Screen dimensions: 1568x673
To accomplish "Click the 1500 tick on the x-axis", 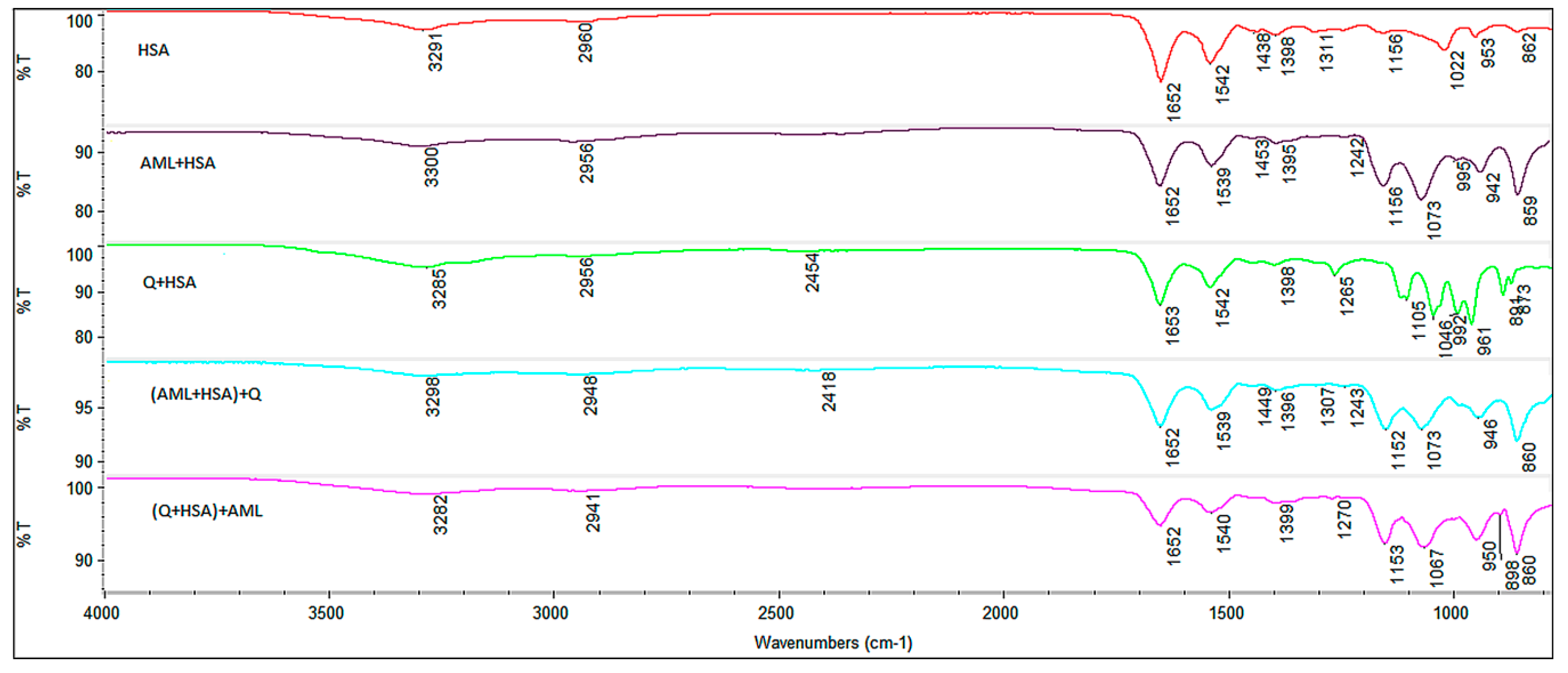I will tap(1227, 613).
